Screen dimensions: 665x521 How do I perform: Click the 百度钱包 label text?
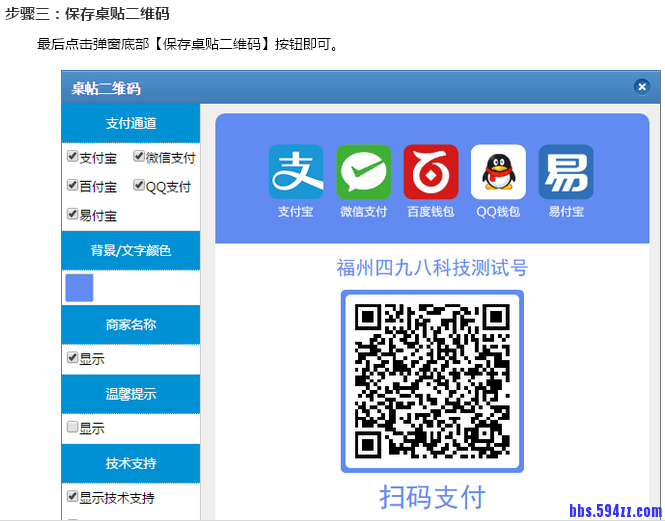tap(431, 211)
